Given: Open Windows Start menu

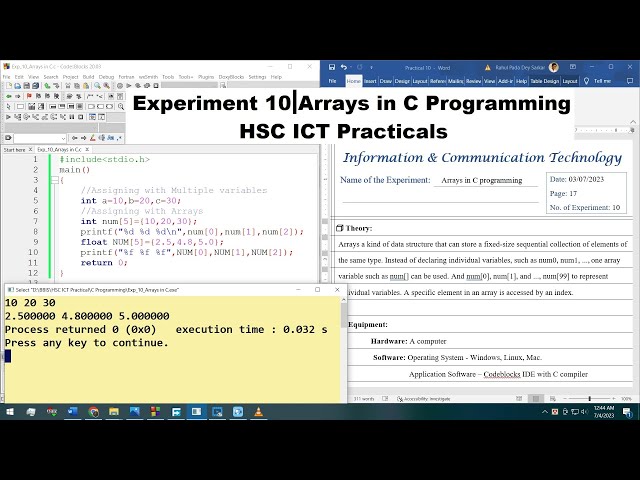Looking at the screenshot, I should click(x=9, y=412).
